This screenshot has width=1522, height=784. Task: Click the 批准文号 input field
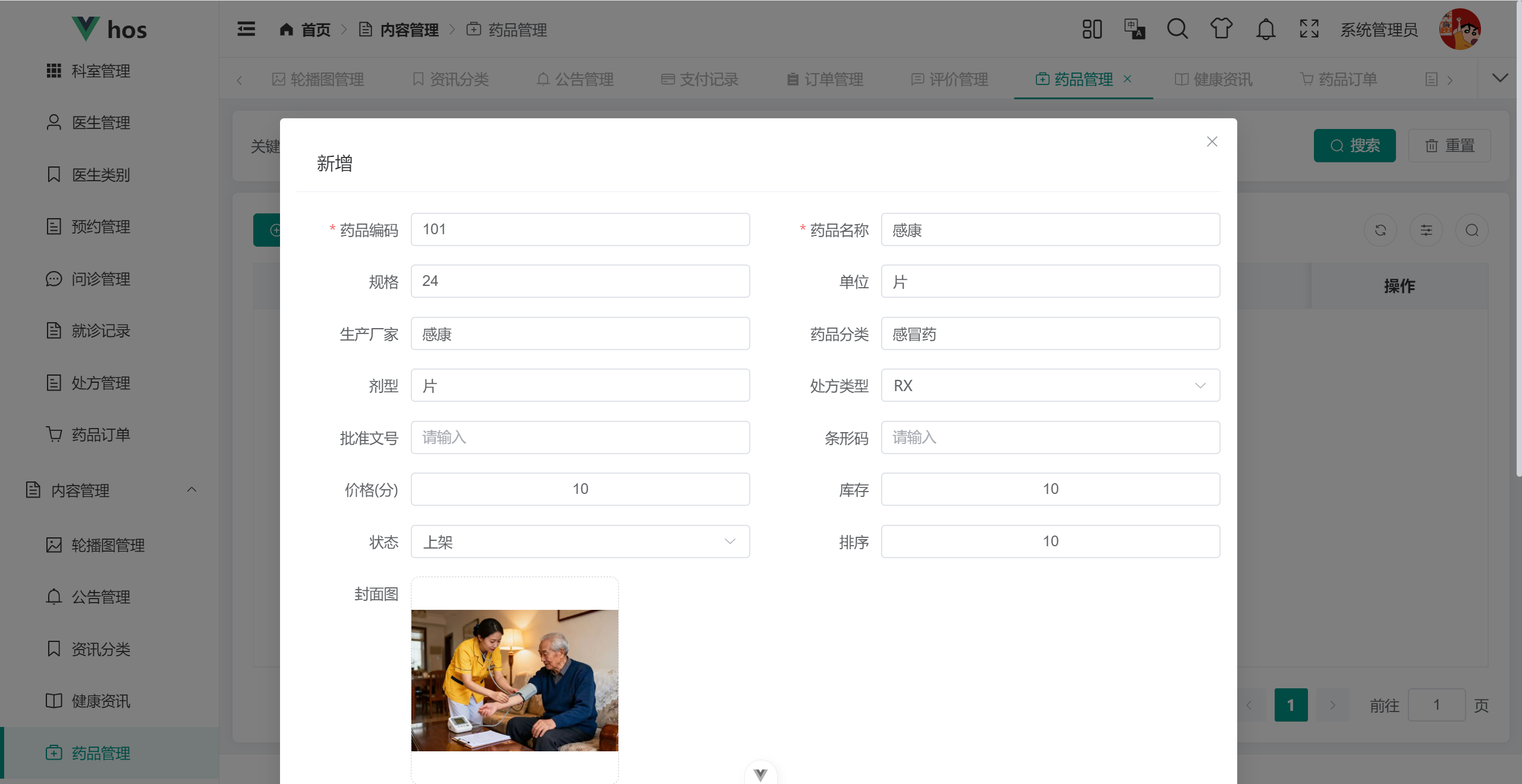580,437
